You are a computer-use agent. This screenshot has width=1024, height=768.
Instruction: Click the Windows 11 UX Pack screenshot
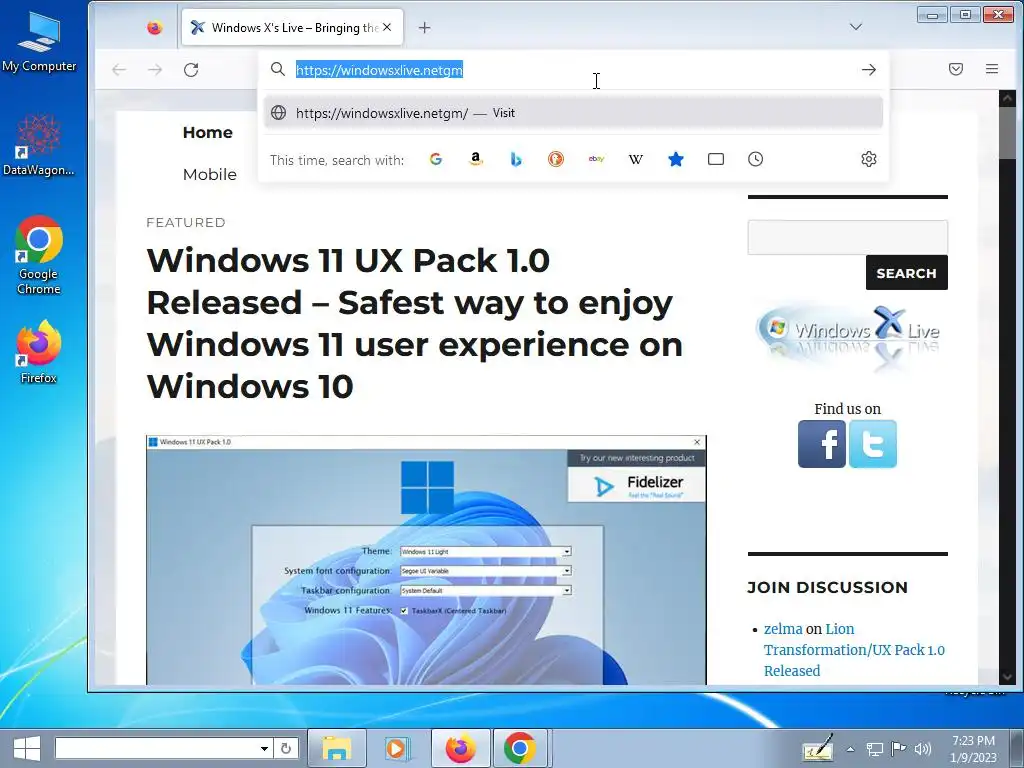(426, 560)
